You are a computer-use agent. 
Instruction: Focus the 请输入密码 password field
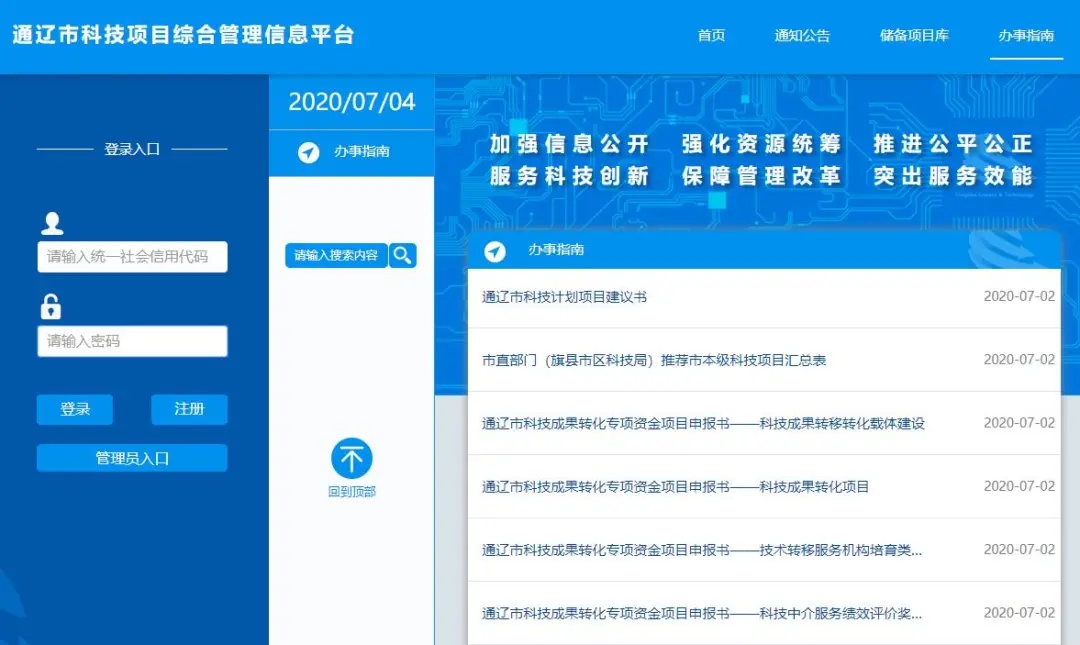click(132, 341)
